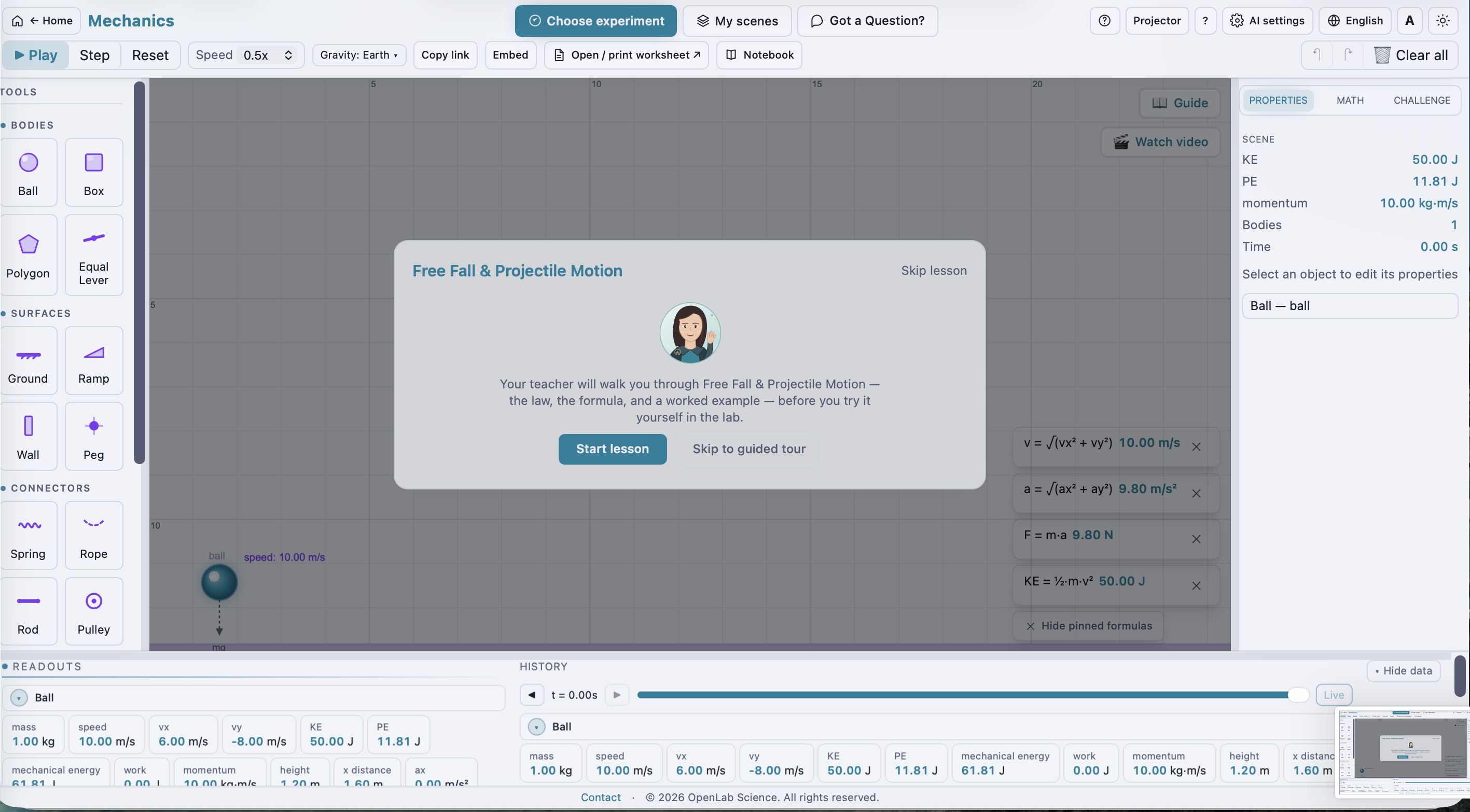The image size is (1470, 812).
Task: Remove the pinned F = m·a formula
Action: 1196,539
